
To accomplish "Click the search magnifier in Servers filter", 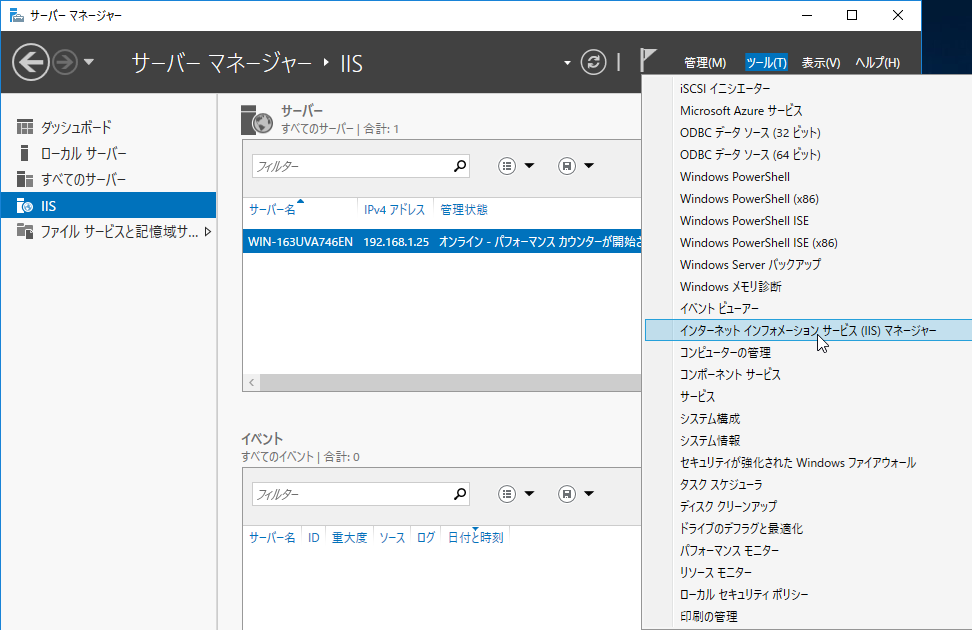I will (460, 166).
